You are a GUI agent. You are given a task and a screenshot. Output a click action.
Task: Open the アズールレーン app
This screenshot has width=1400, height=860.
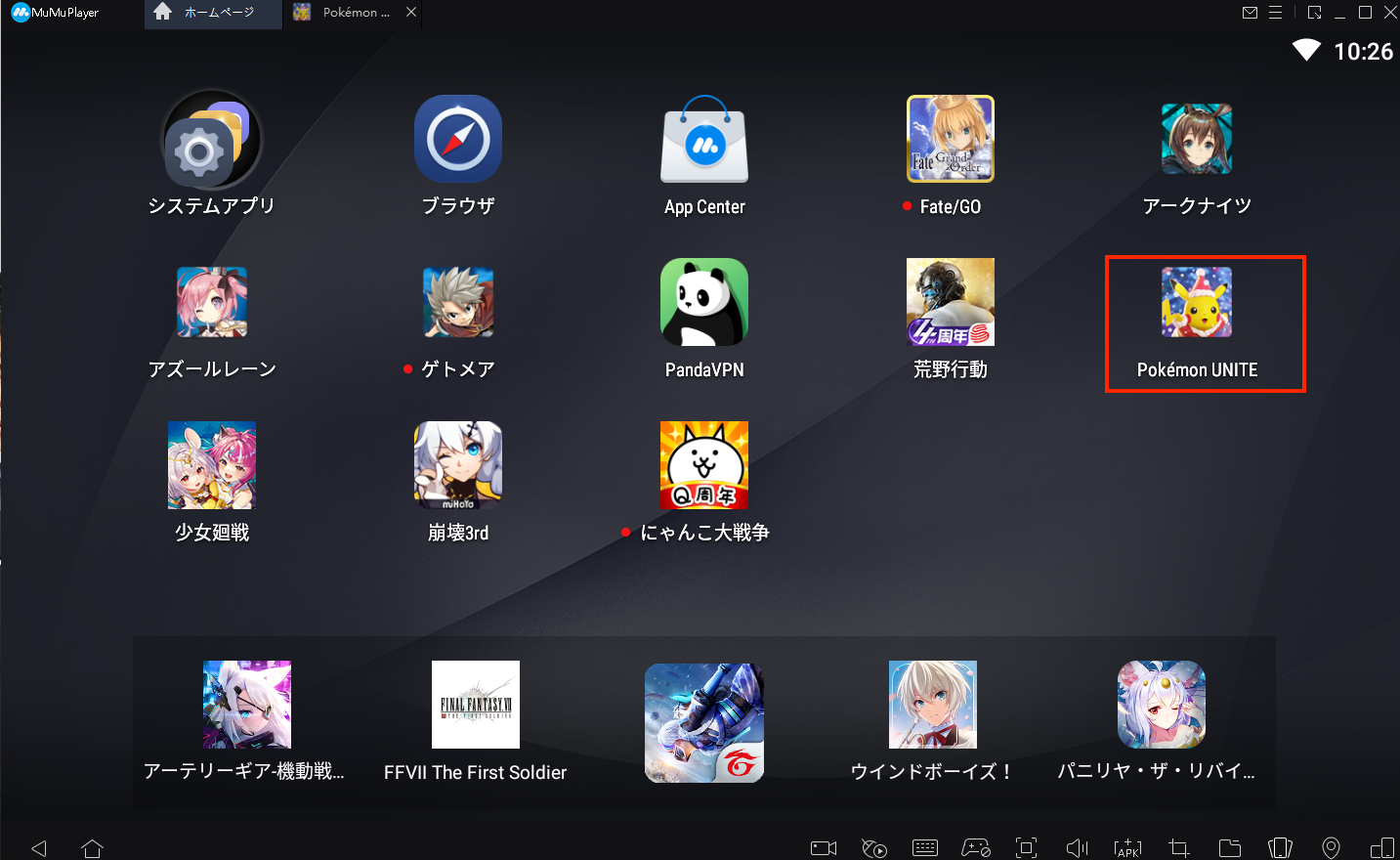(212, 302)
